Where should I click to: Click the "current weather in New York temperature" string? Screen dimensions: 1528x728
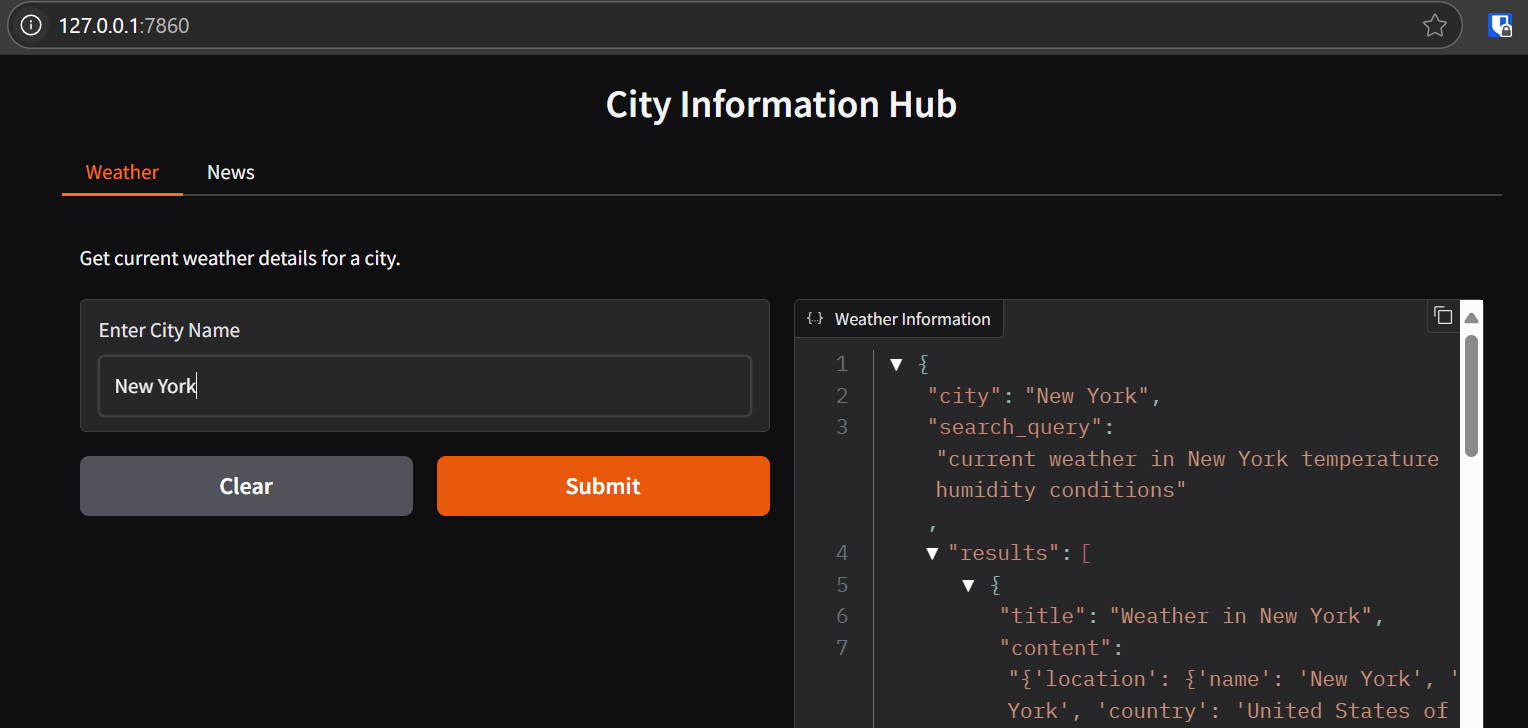tap(1188, 459)
